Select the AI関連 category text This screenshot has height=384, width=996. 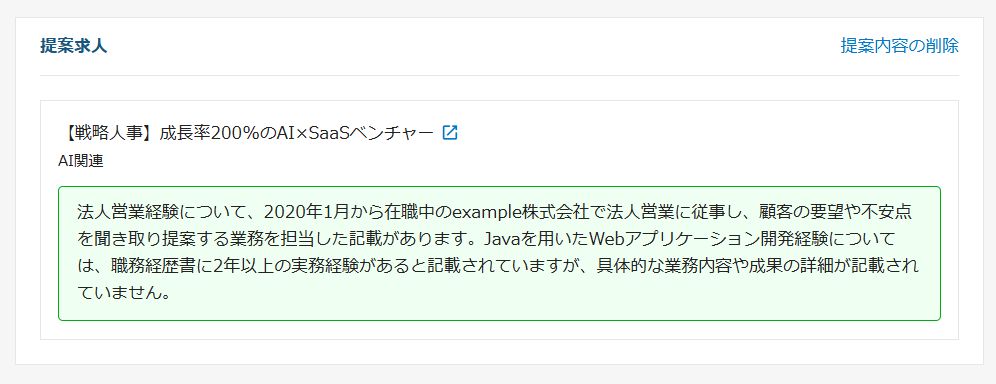81,161
